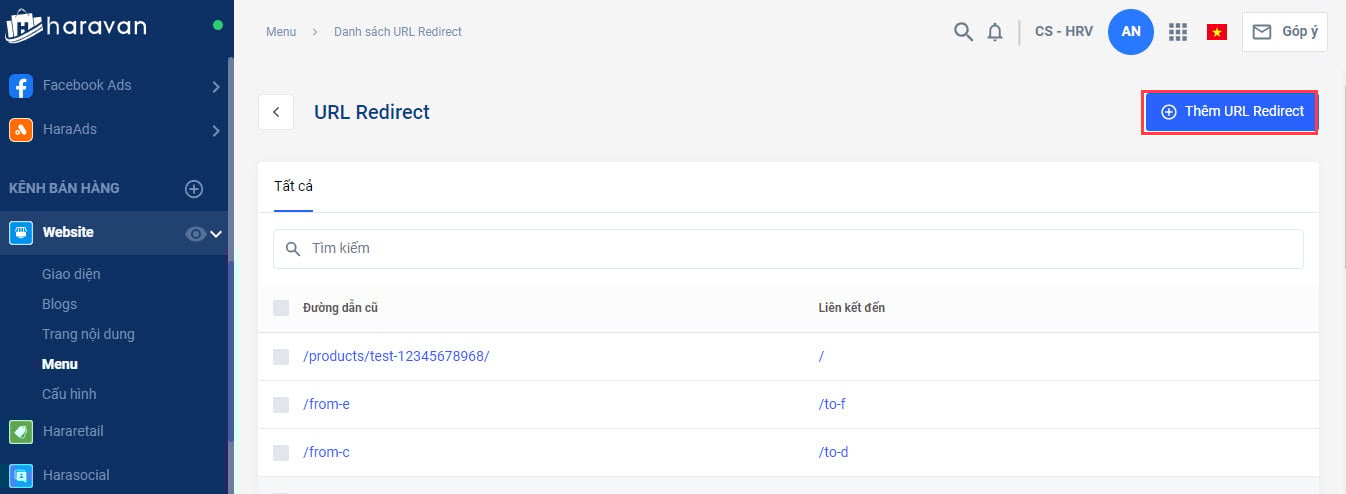Click the Vietnam flag language icon
1346x494 pixels.
tap(1217, 32)
